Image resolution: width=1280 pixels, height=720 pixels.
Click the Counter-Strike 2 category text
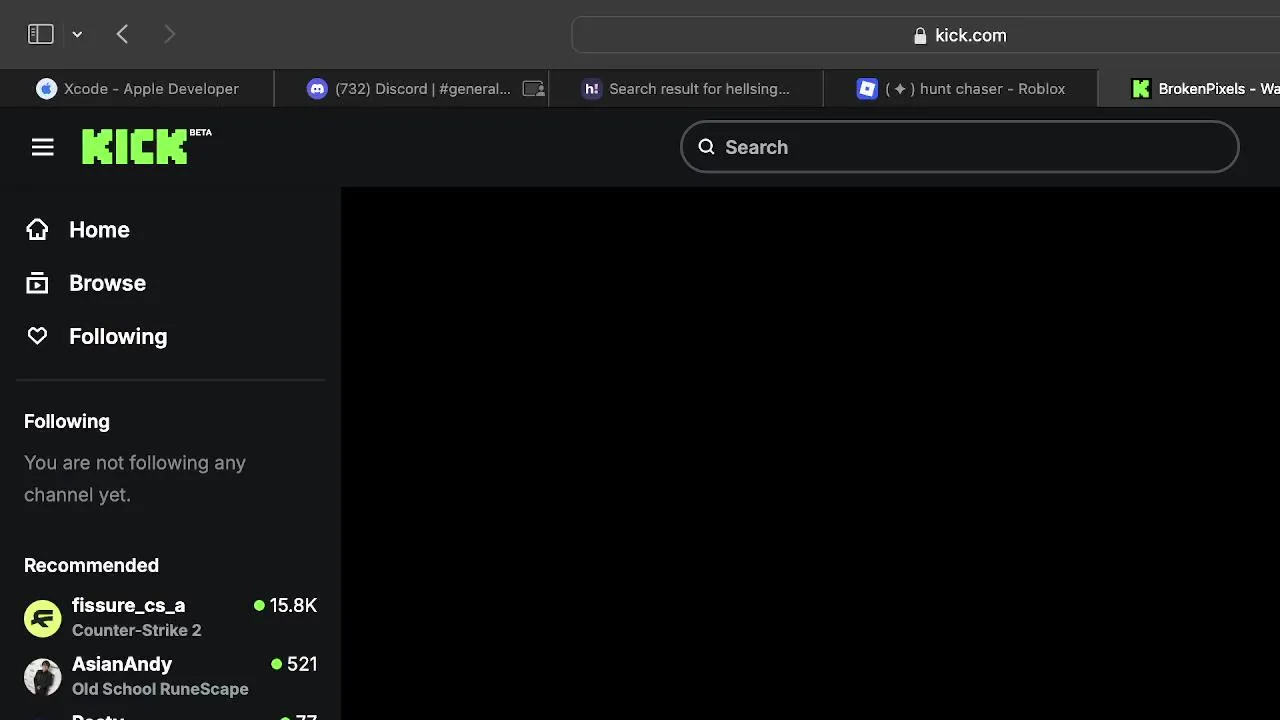click(x=136, y=630)
